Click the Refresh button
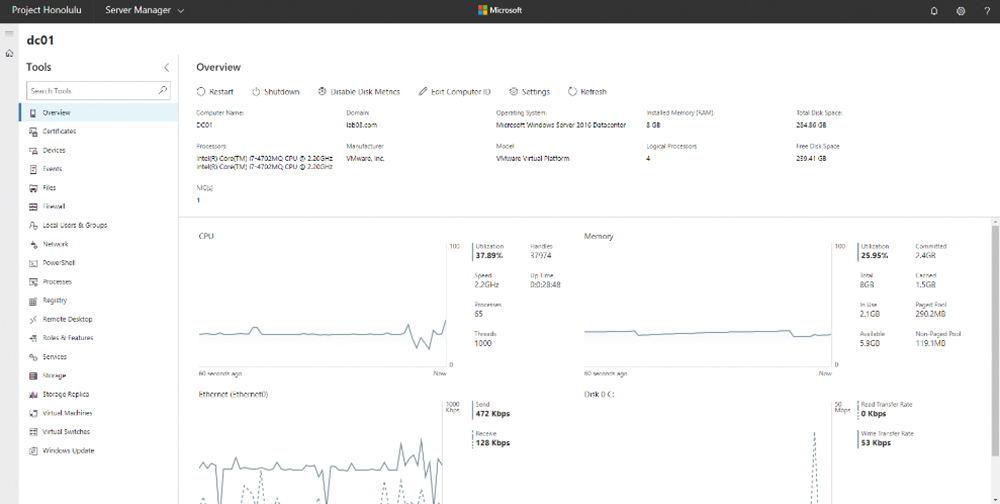The image size is (1000, 504). pyautogui.click(x=587, y=92)
